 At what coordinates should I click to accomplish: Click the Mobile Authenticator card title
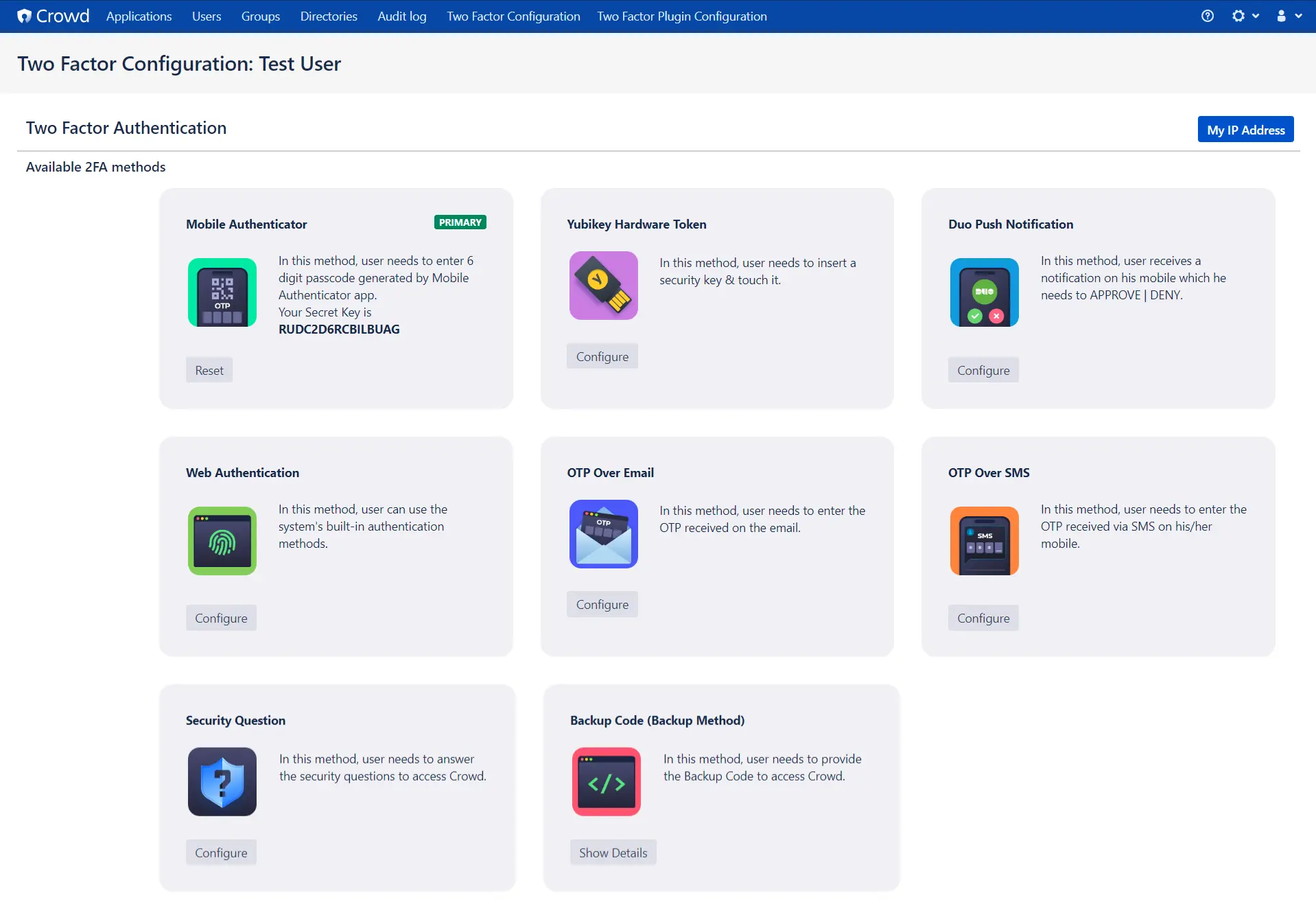(x=246, y=224)
